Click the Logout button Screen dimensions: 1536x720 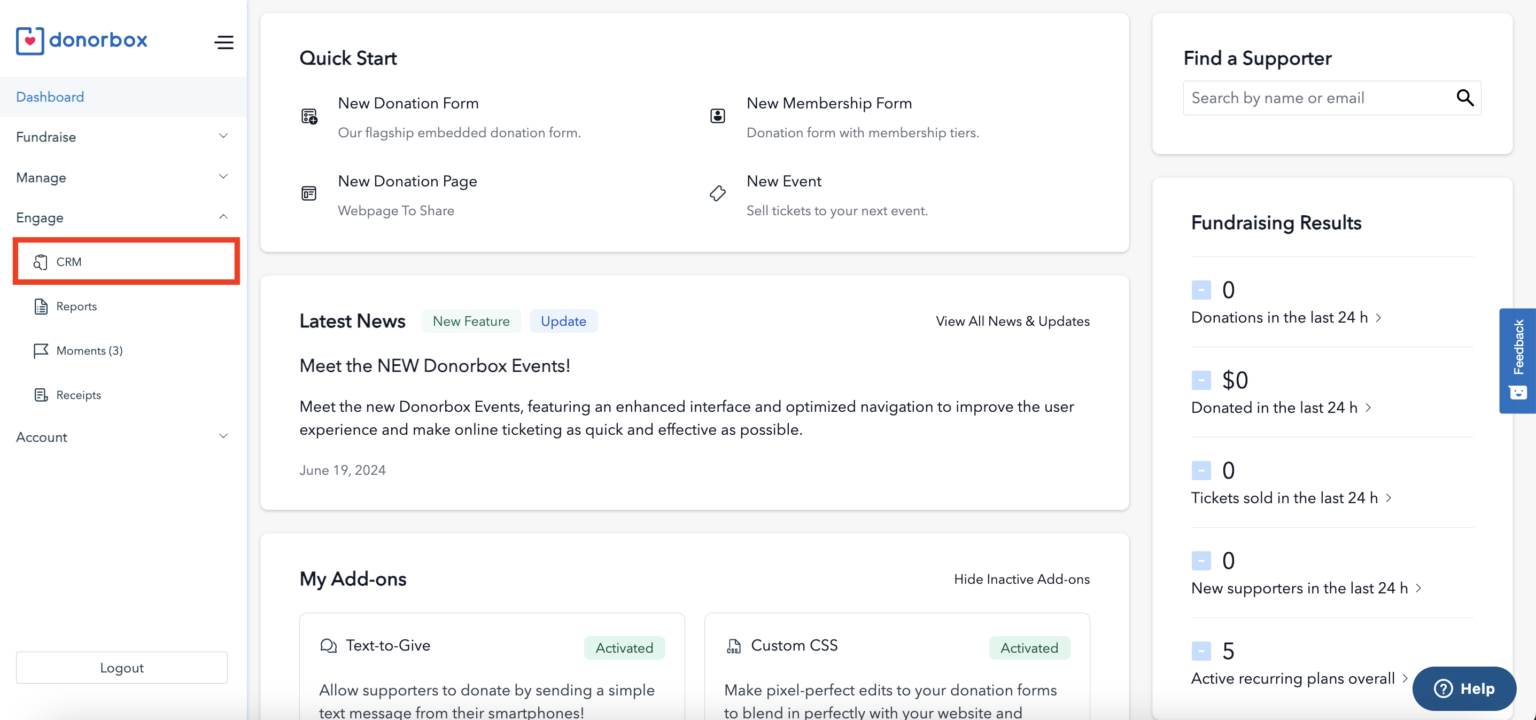[122, 668]
